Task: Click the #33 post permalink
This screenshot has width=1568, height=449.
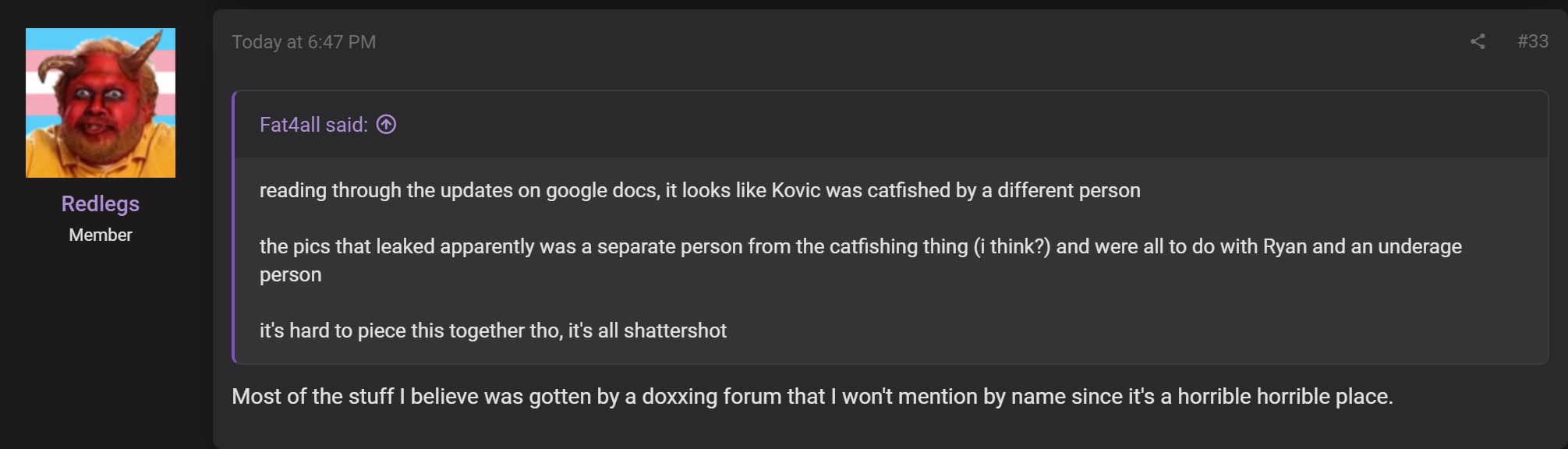Action: (x=1532, y=41)
